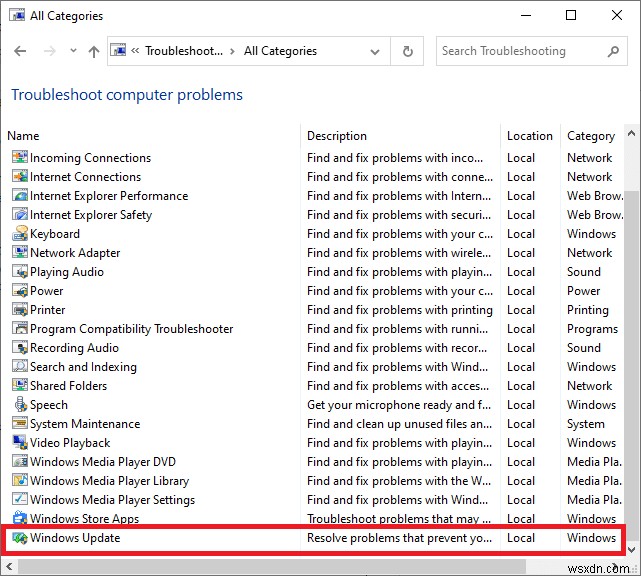Click the Program Compatibility Troubleshooter icon

pos(20,328)
